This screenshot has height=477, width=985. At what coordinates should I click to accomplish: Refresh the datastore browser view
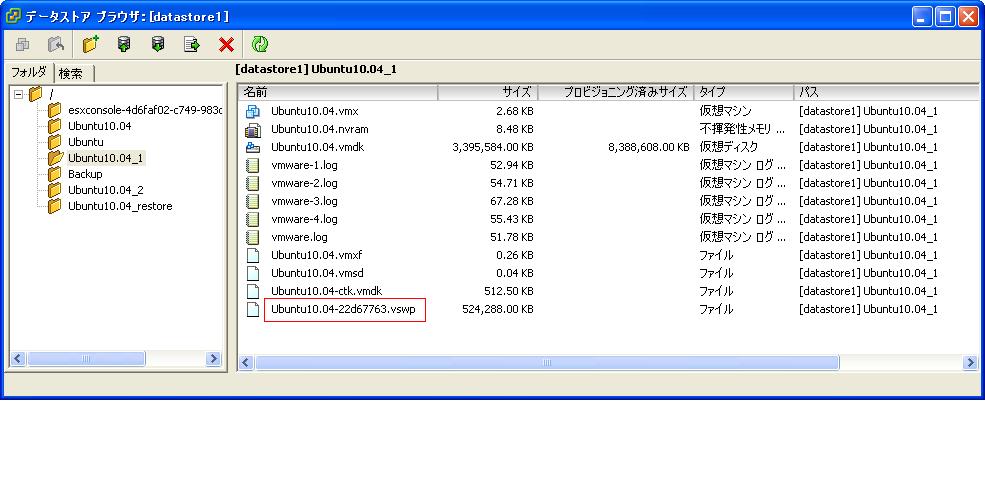tap(260, 44)
